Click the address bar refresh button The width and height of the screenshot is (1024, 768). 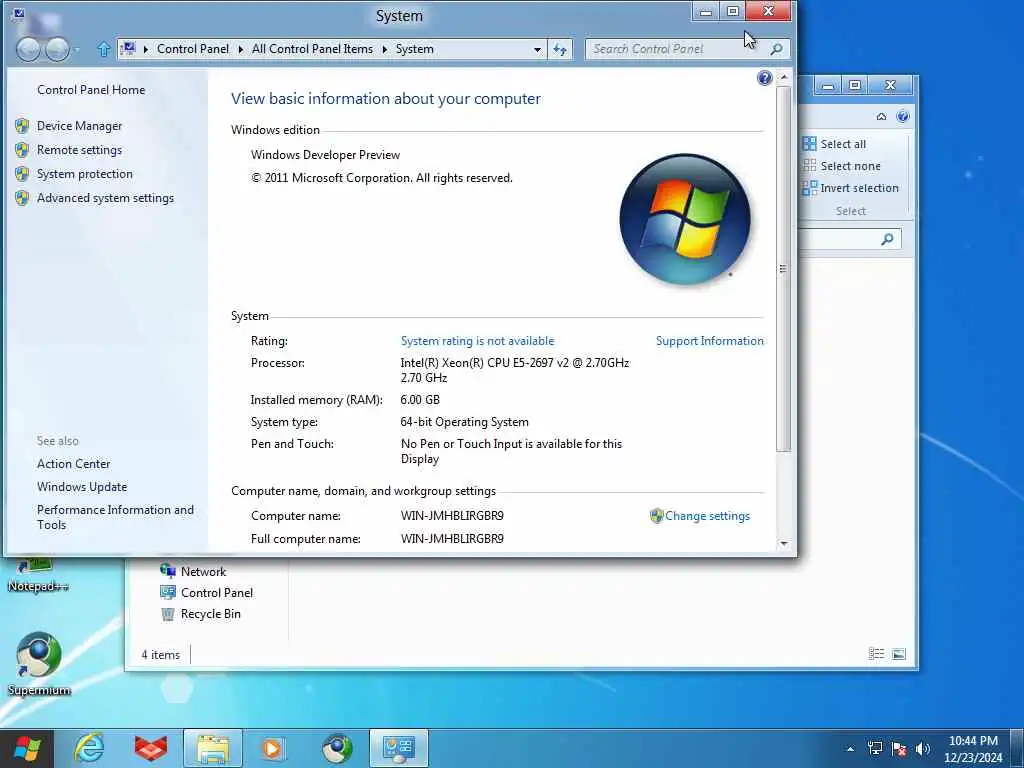pos(560,49)
